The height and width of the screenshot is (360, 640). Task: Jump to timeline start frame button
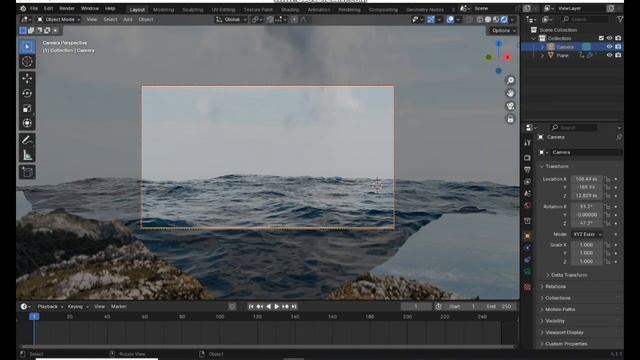tap(251, 306)
